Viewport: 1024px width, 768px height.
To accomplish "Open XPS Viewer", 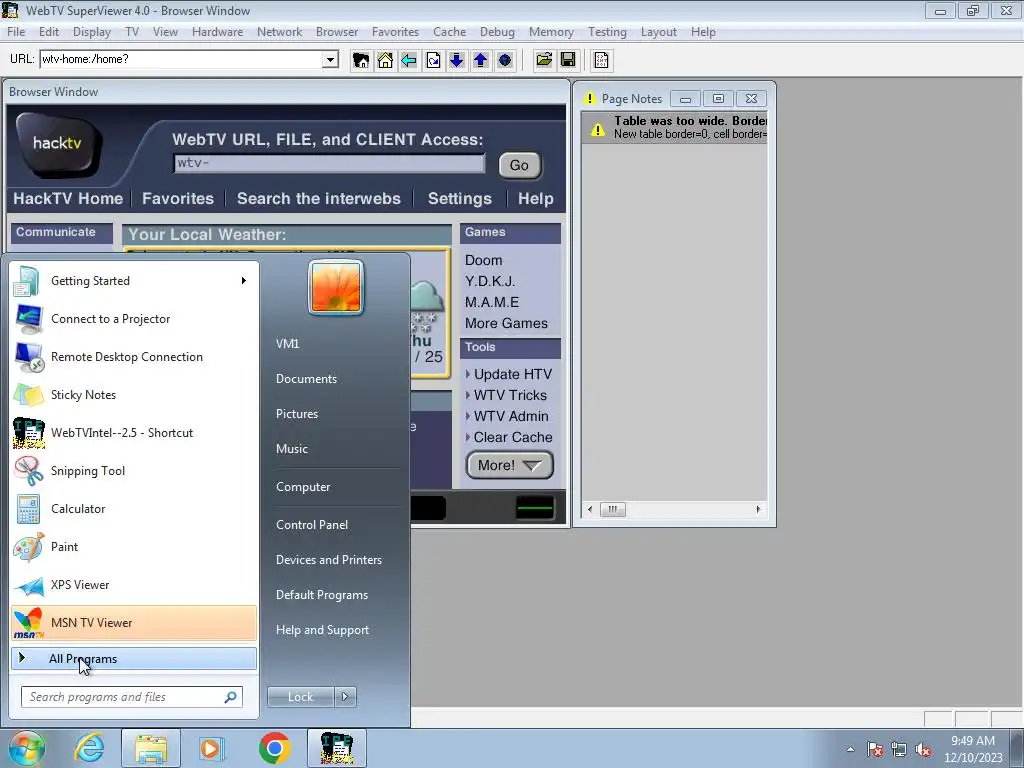I will point(134,584).
